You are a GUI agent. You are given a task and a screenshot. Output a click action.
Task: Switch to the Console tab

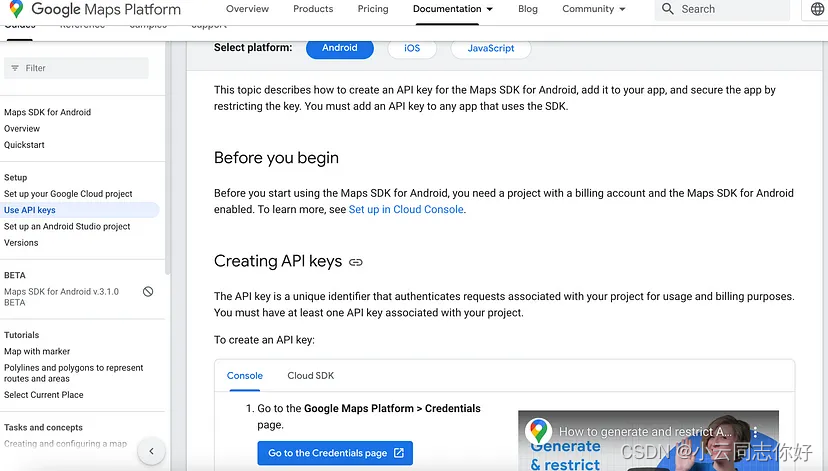244,375
